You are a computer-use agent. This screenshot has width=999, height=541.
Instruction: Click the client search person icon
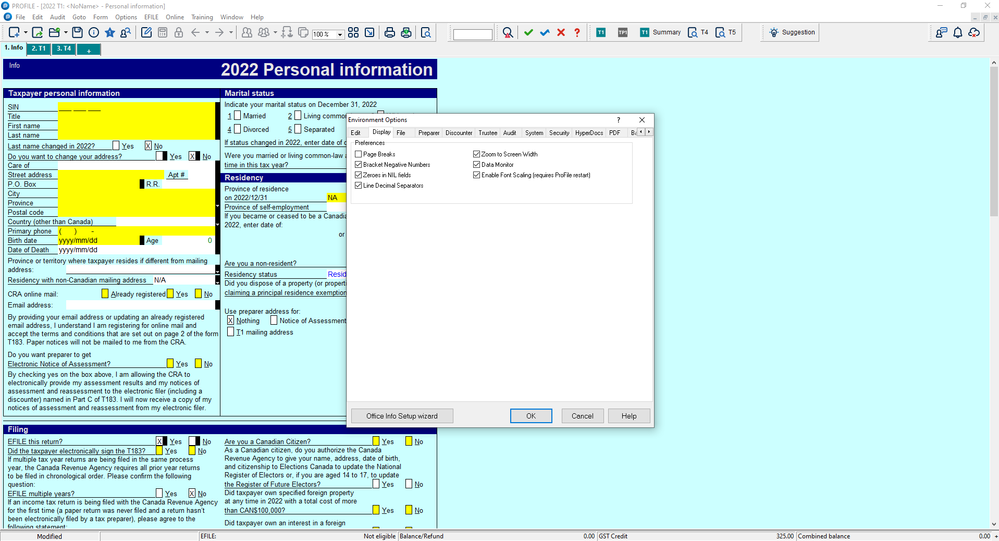pyautogui.click(x=126, y=32)
